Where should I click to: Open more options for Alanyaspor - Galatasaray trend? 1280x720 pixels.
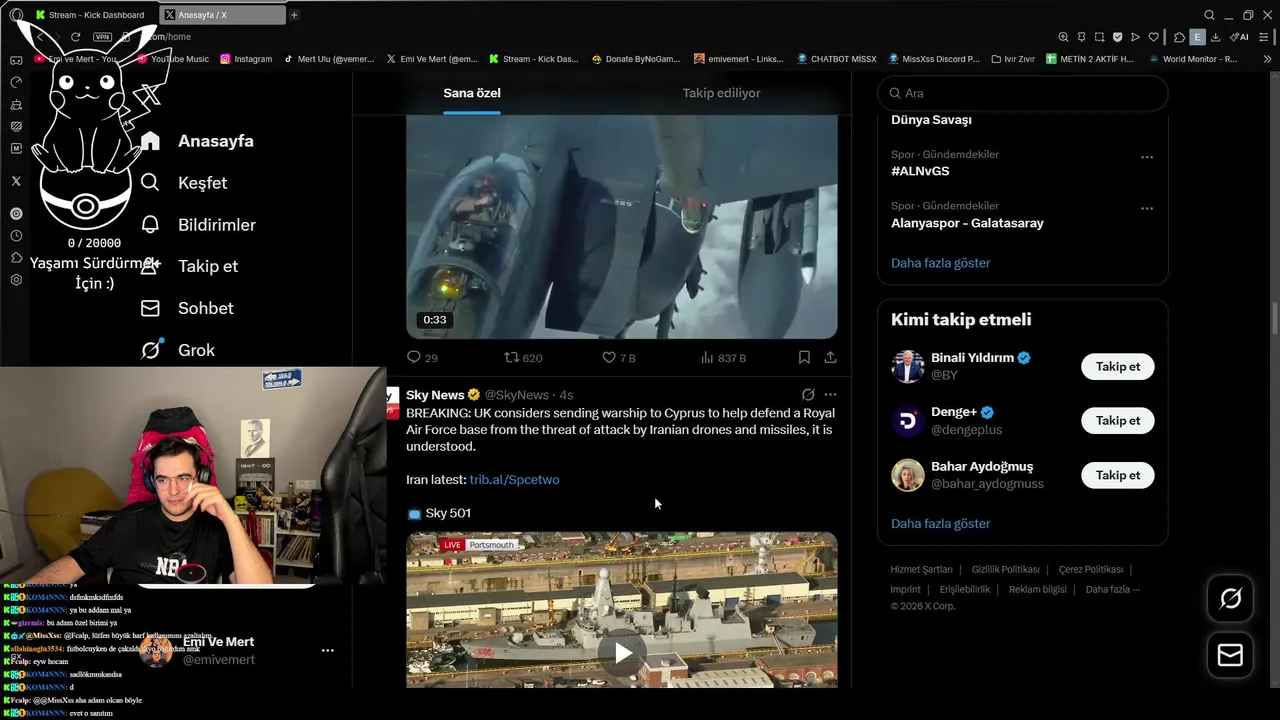tap(1147, 209)
